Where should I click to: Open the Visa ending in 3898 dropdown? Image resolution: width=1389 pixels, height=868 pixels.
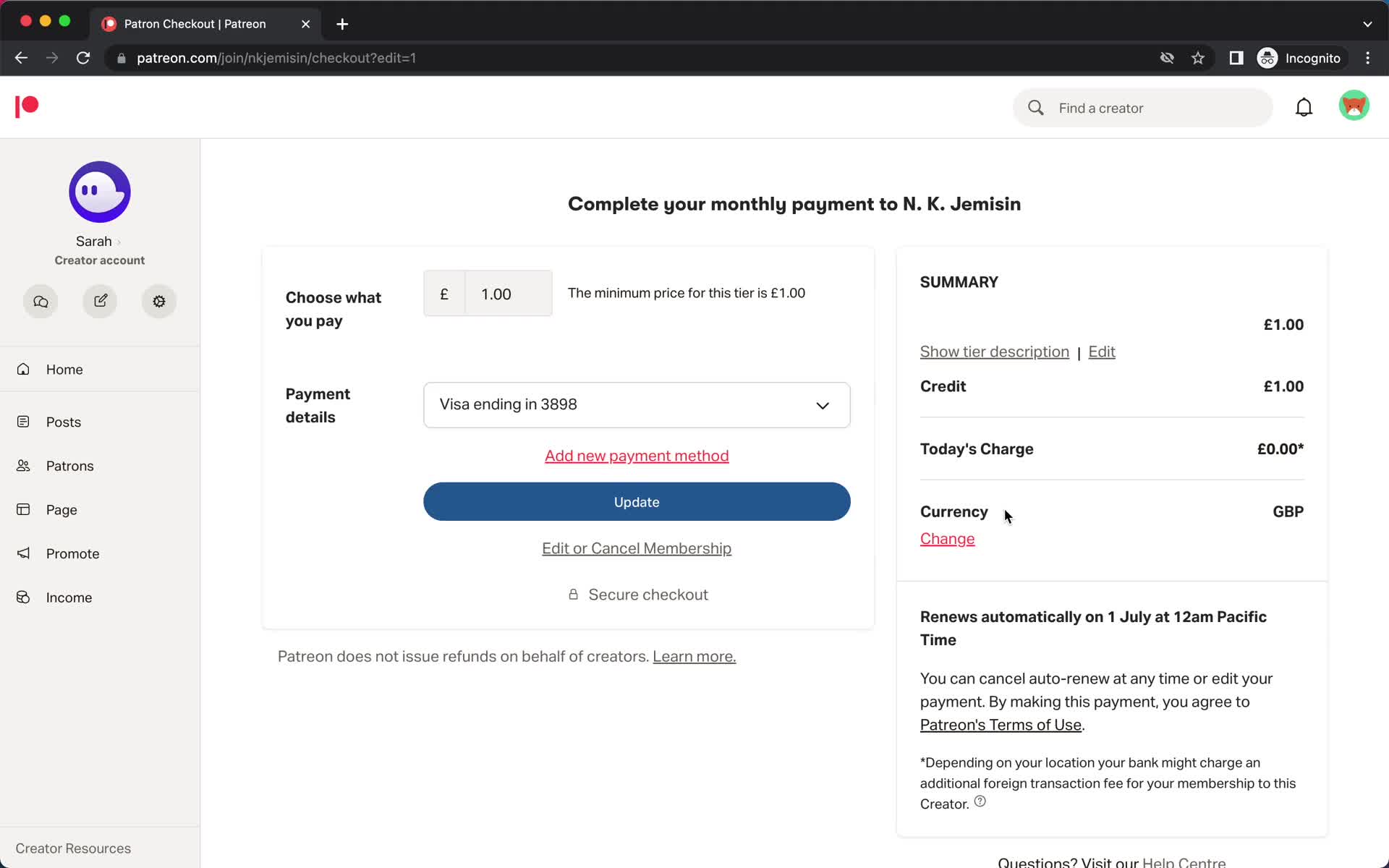click(637, 405)
